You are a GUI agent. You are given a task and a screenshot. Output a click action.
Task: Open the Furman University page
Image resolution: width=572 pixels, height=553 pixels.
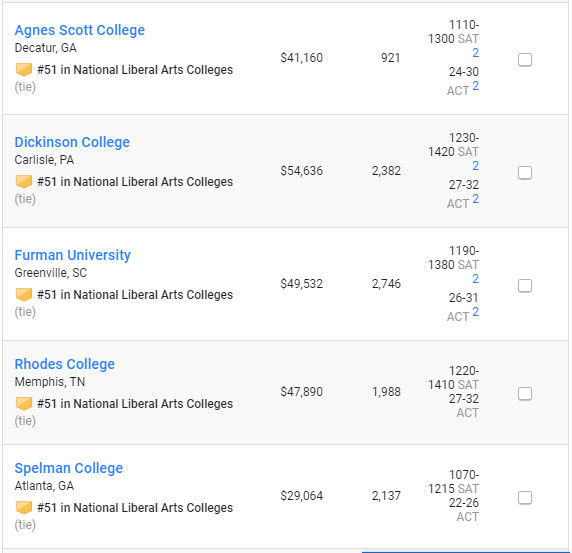pos(73,255)
